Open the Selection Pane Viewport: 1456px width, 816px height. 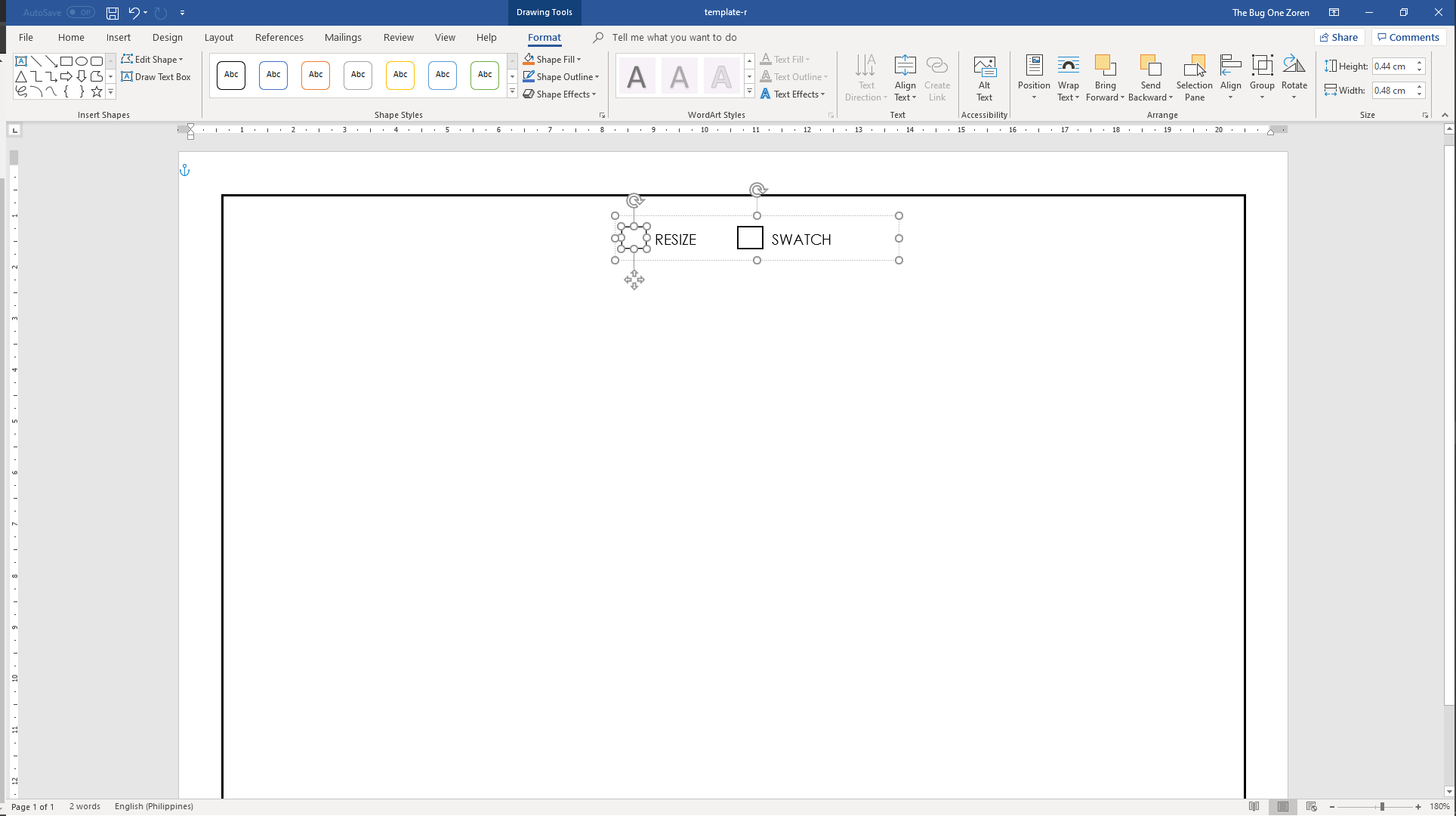pos(1194,78)
